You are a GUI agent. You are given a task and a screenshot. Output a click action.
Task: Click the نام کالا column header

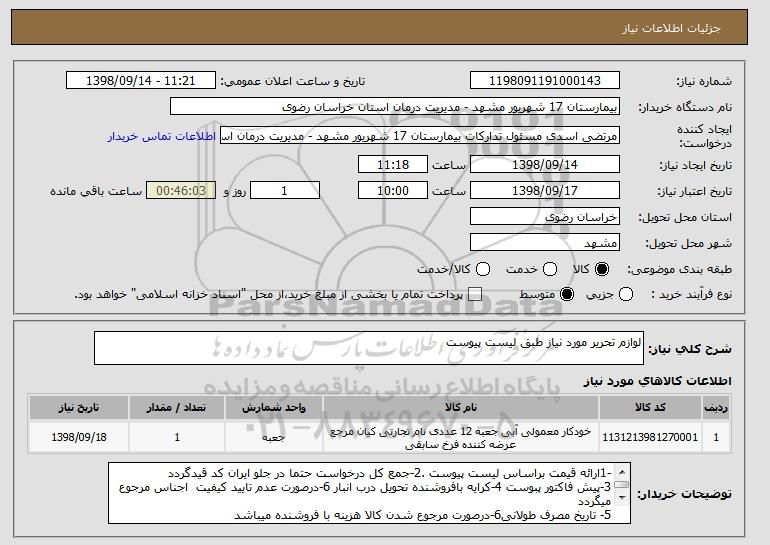pos(461,408)
